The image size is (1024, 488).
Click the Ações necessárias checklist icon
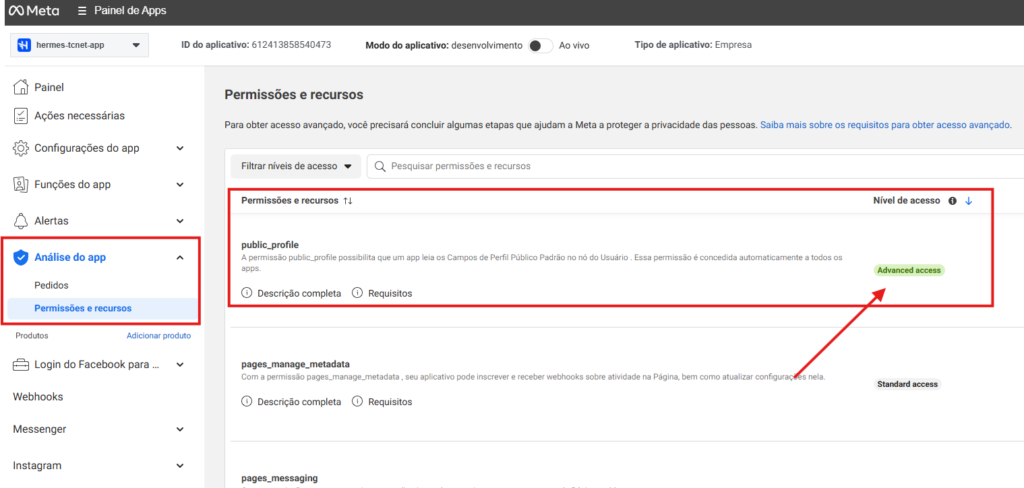pos(22,116)
